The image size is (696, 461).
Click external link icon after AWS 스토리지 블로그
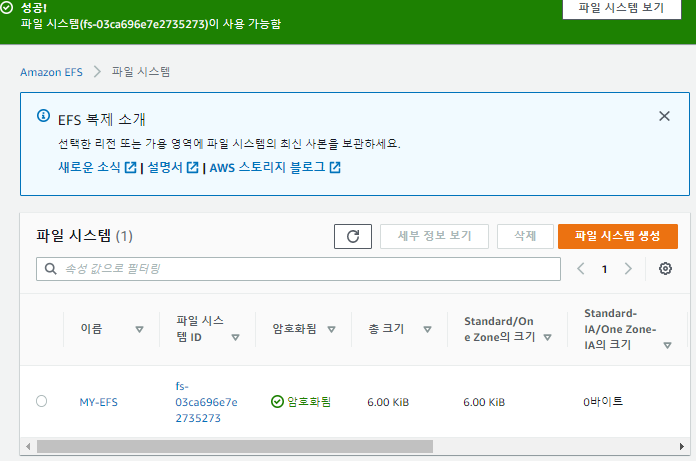click(x=335, y=167)
